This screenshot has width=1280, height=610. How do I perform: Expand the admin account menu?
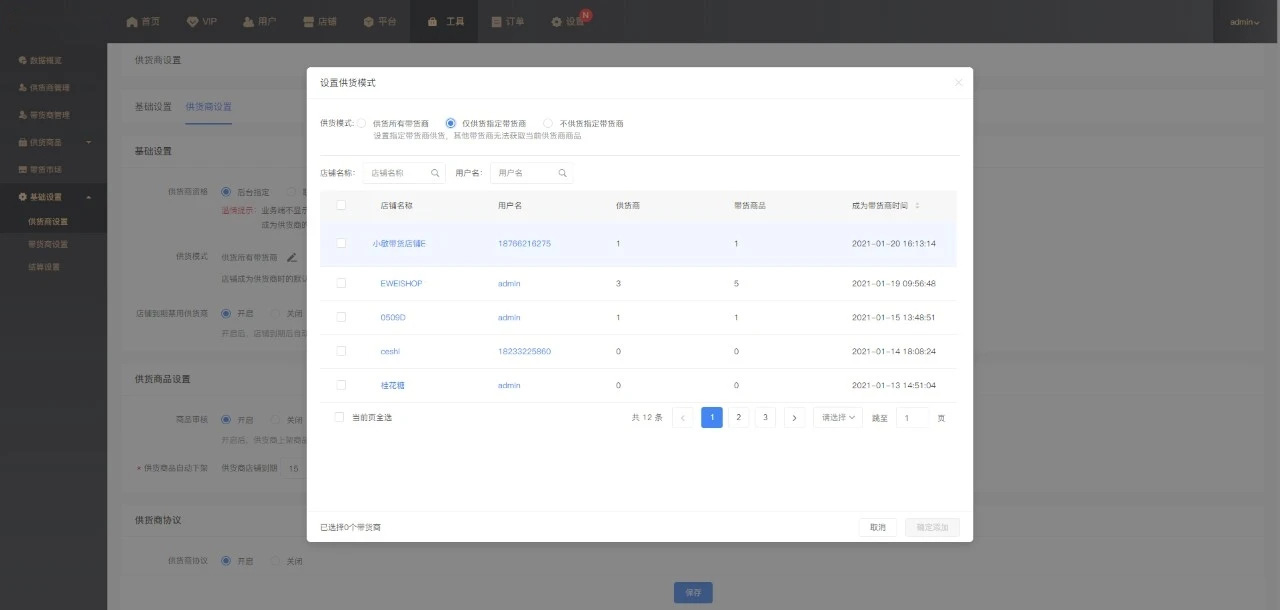[x=1244, y=22]
